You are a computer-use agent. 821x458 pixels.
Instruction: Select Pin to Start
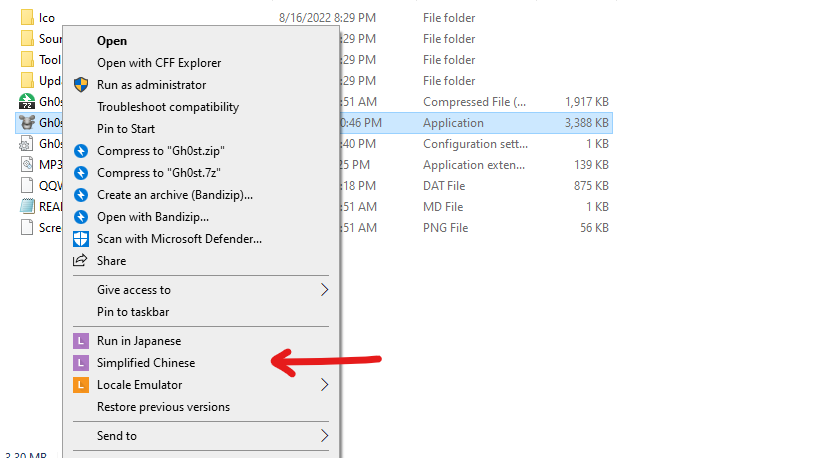coord(125,129)
